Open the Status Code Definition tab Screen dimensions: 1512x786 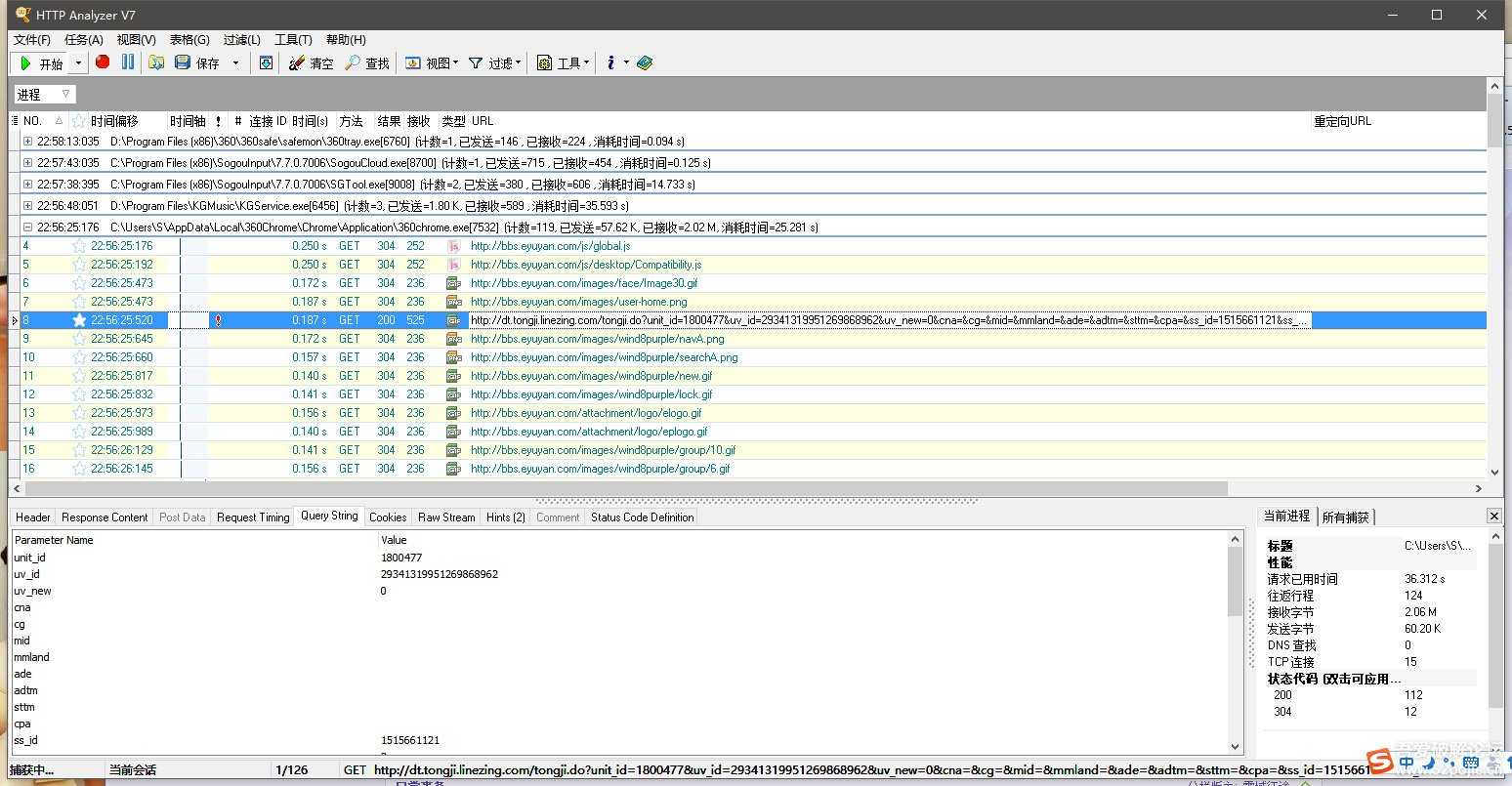click(x=643, y=517)
